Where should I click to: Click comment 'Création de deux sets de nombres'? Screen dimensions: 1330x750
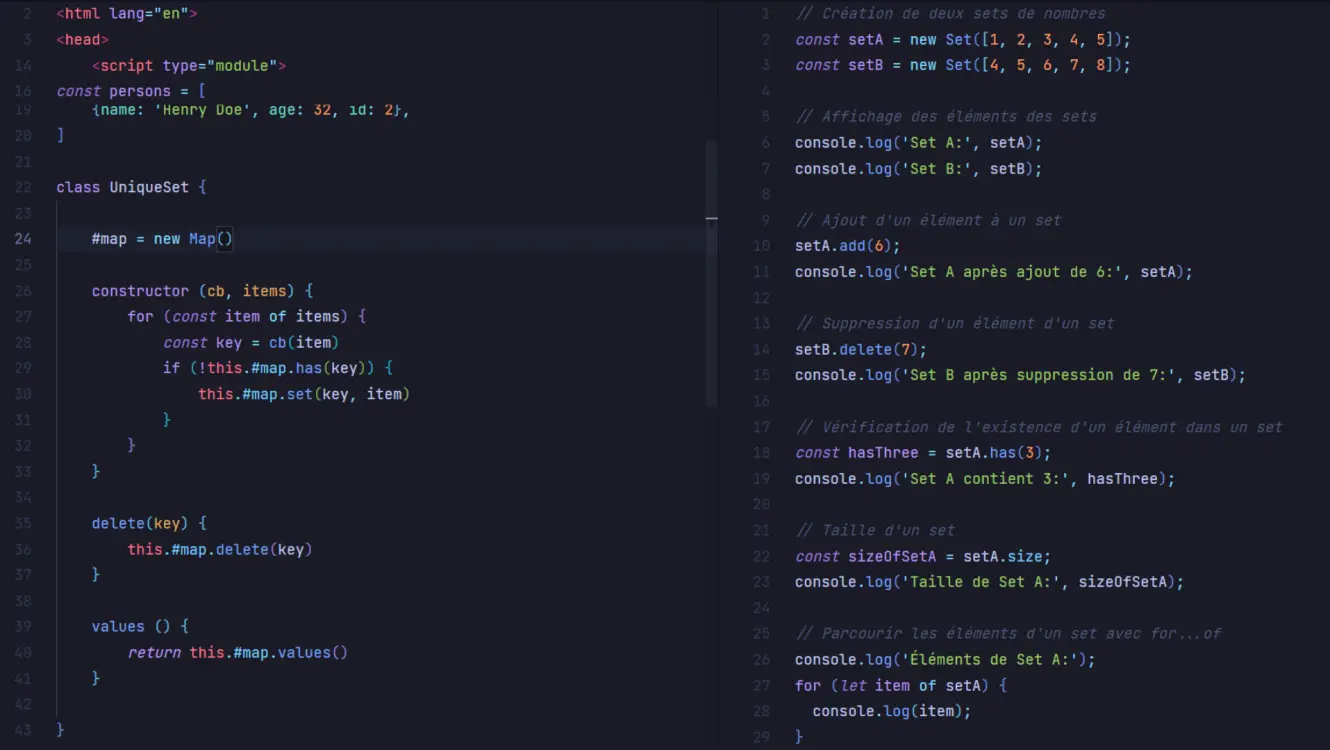point(950,14)
